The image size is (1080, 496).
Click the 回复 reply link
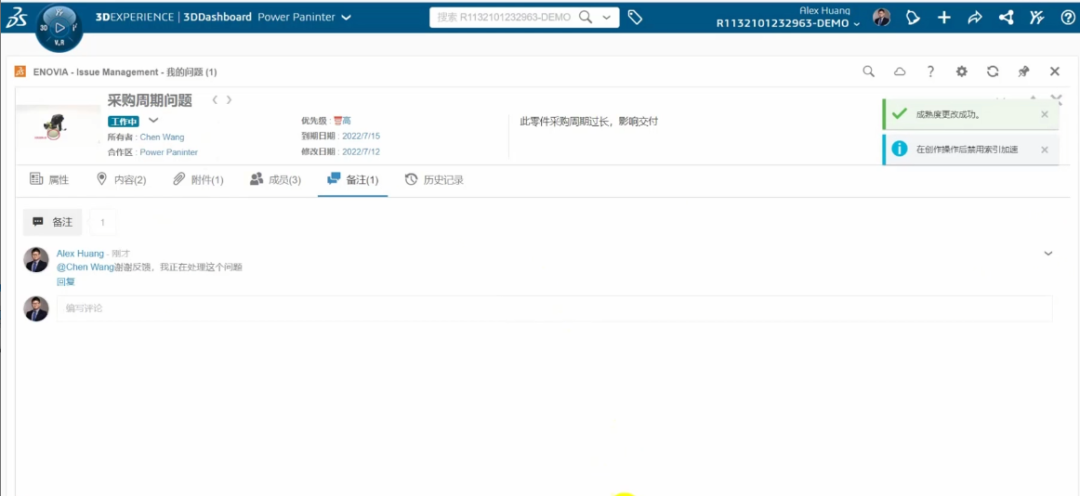tap(65, 282)
